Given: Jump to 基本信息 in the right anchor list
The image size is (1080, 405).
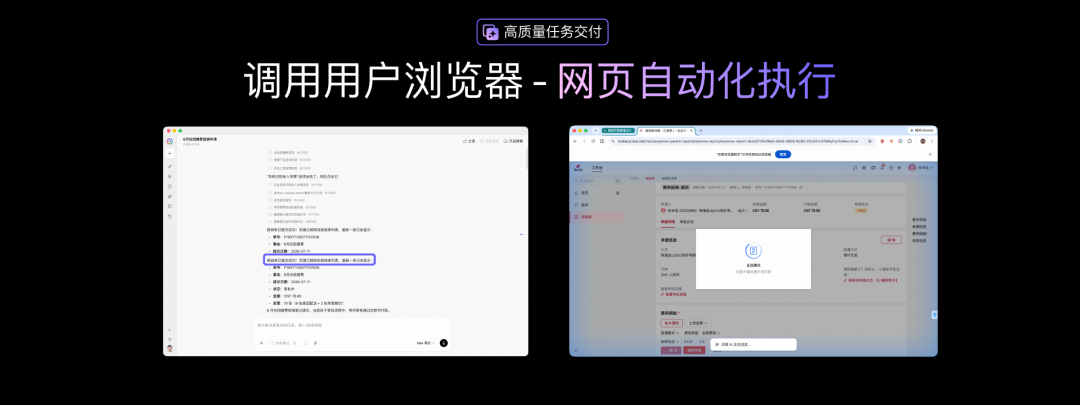Looking at the screenshot, I should point(921,220).
